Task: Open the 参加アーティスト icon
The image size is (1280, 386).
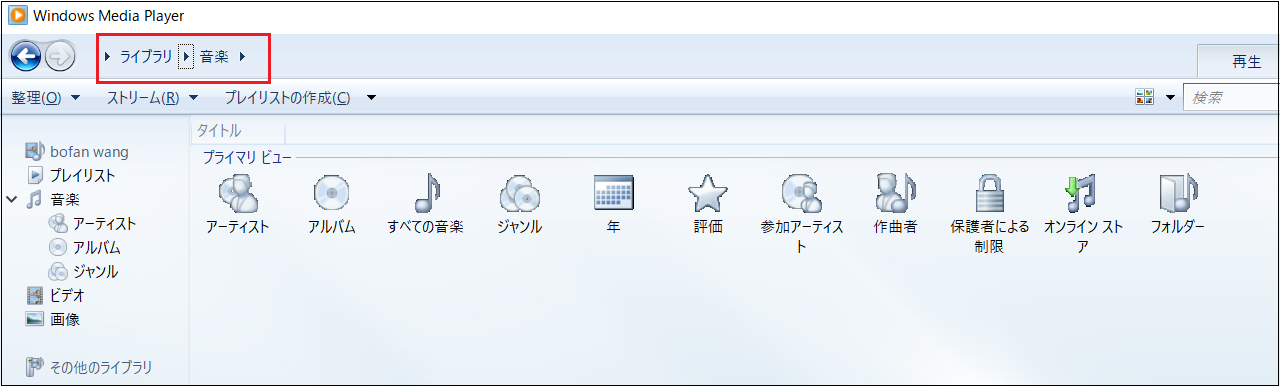Action: pyautogui.click(x=802, y=192)
